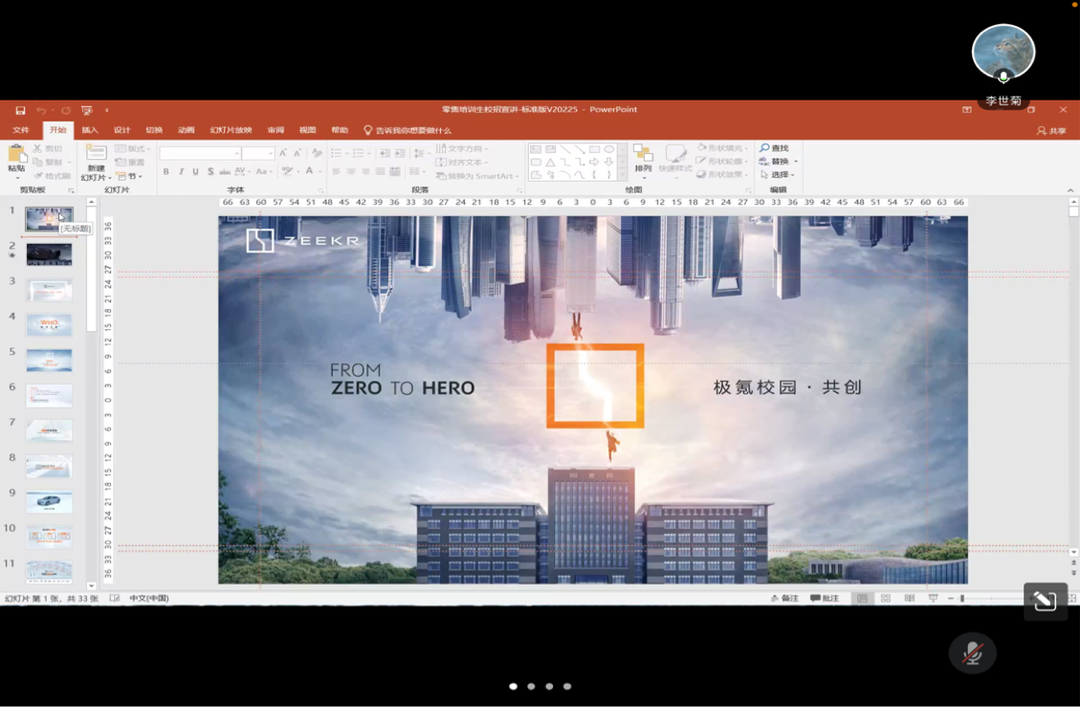The height and width of the screenshot is (707, 1080).
Task: Click the Paste clipboard icon
Action: 16,155
